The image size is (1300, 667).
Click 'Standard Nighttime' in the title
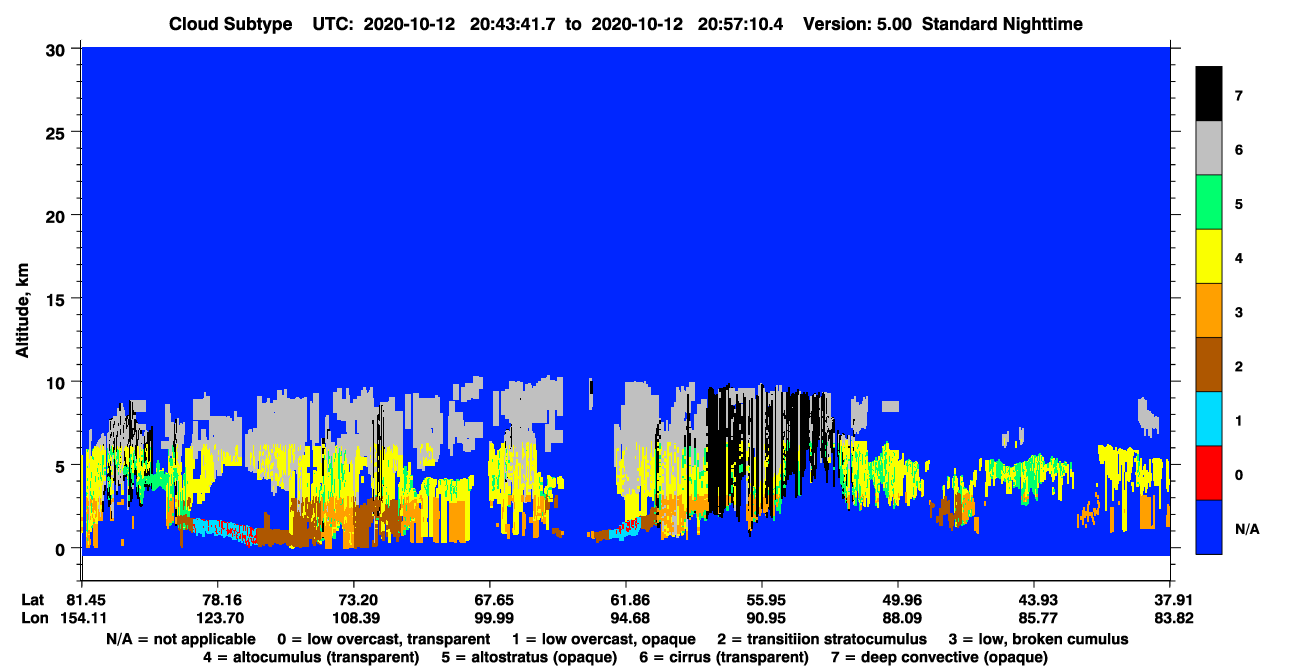[1001, 24]
